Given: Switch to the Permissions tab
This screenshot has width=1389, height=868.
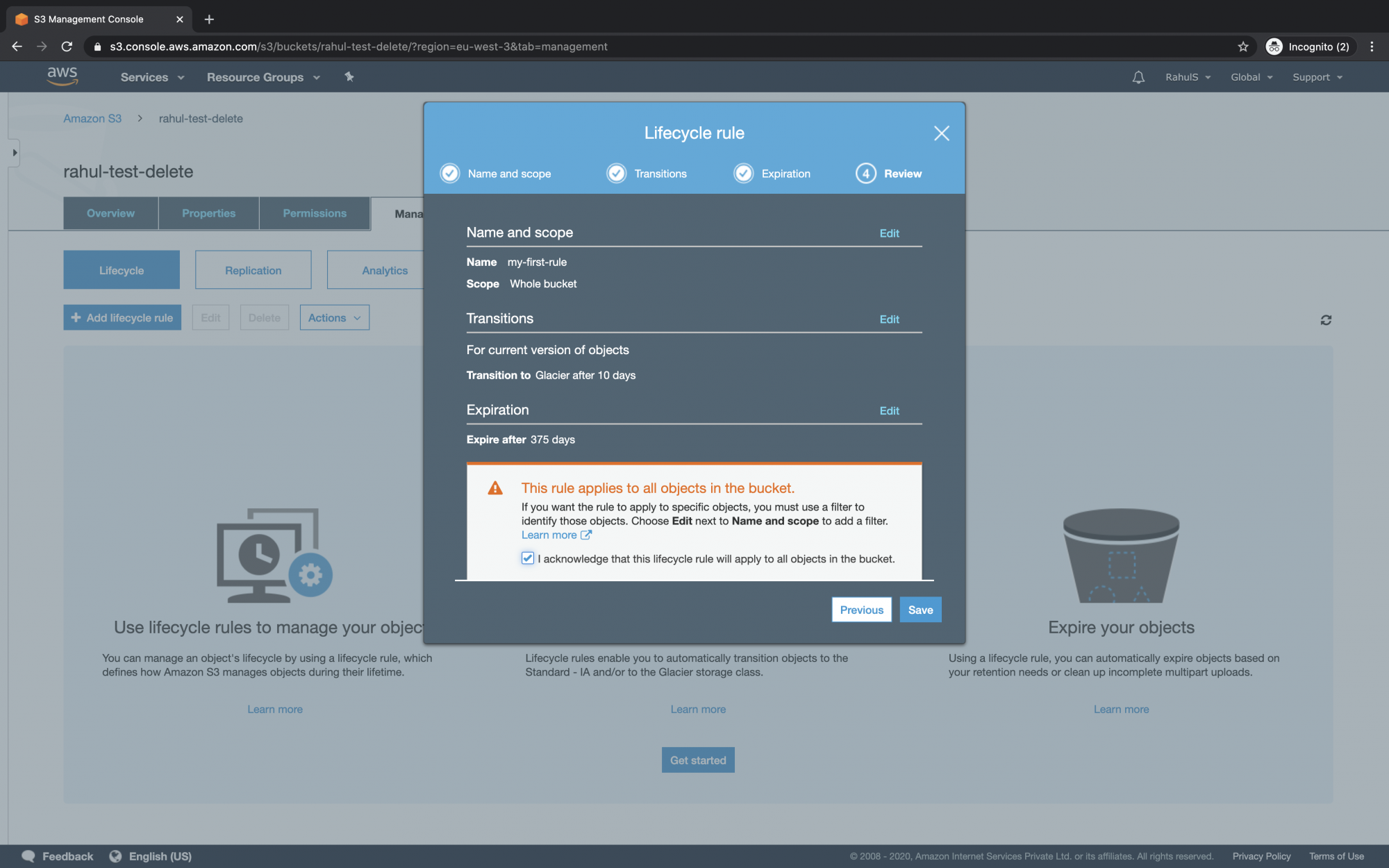Looking at the screenshot, I should tap(315, 213).
